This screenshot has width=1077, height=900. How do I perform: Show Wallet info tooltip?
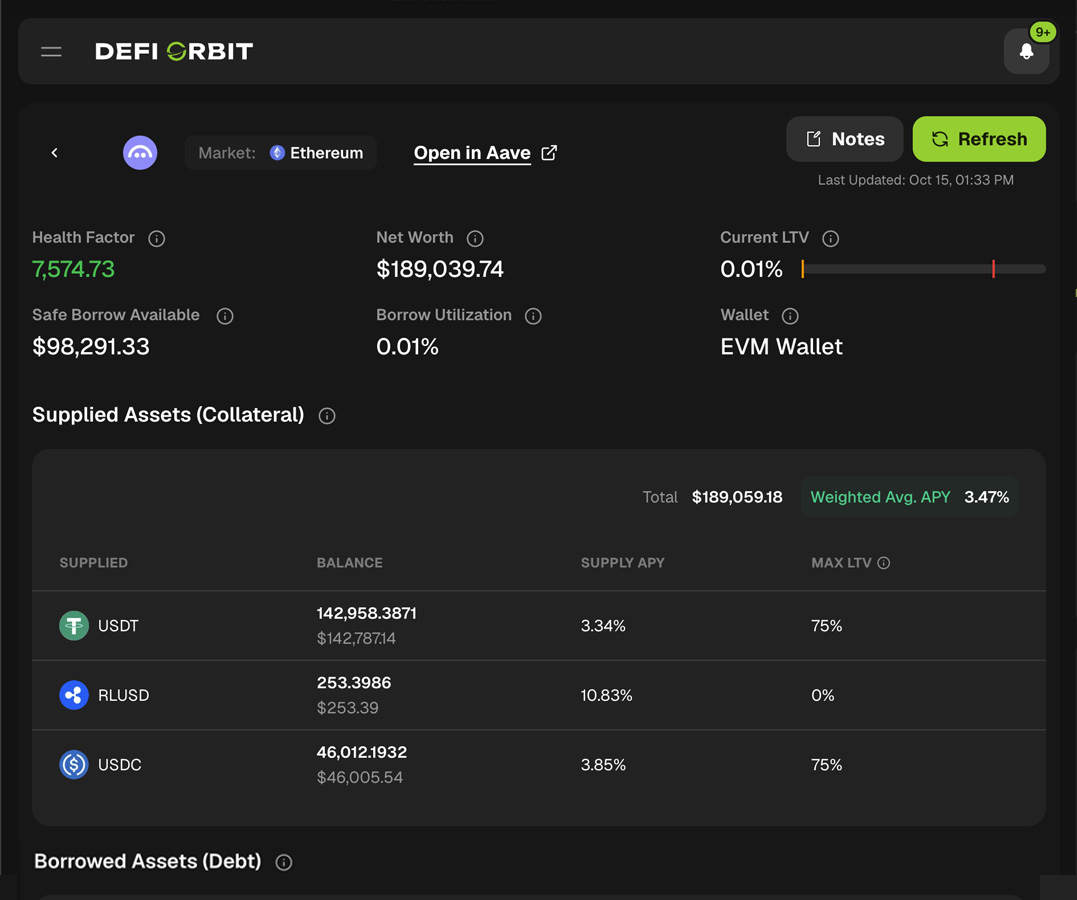coord(790,316)
